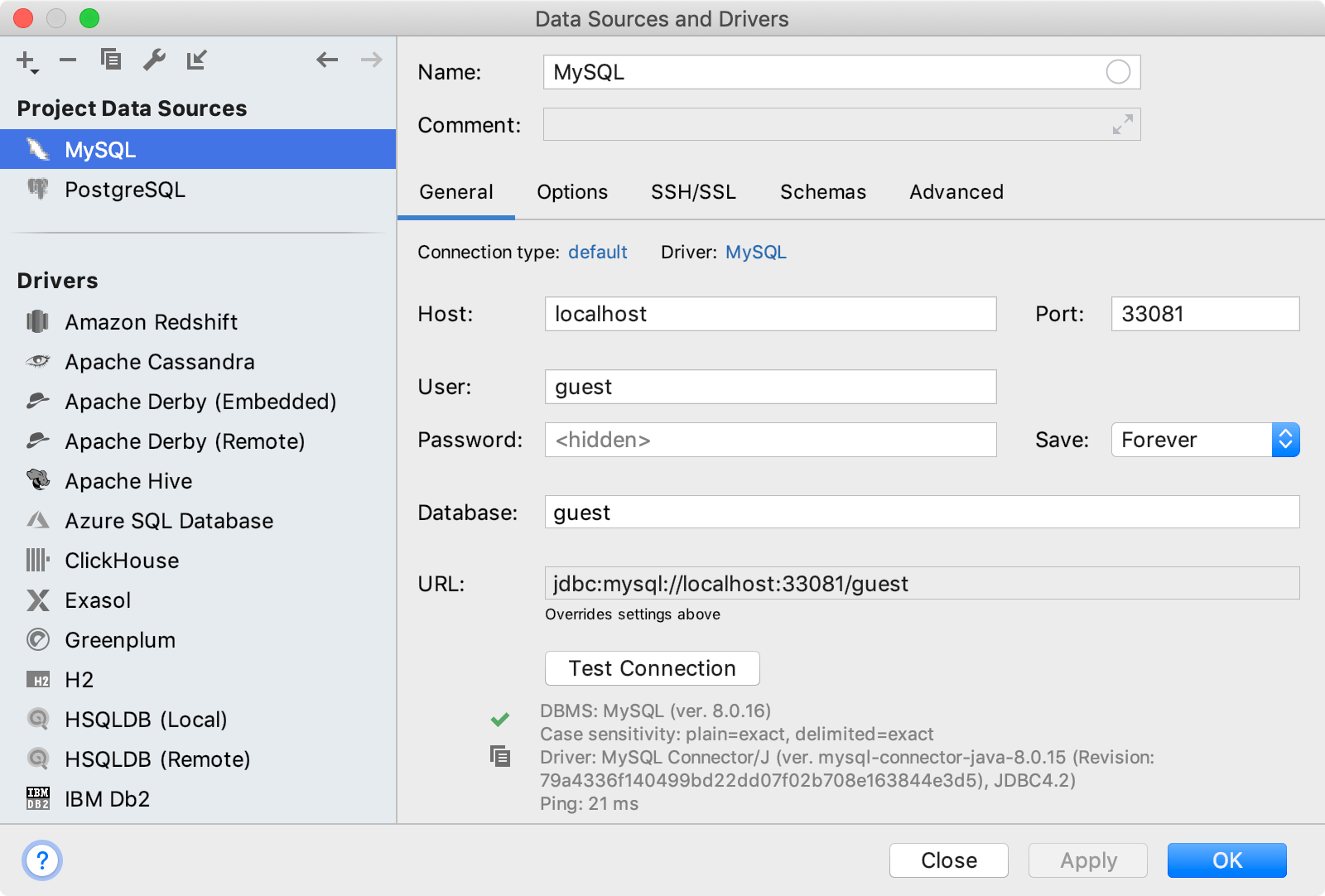Switch to the SSH/SSL tab
1325x896 pixels.
[x=693, y=192]
